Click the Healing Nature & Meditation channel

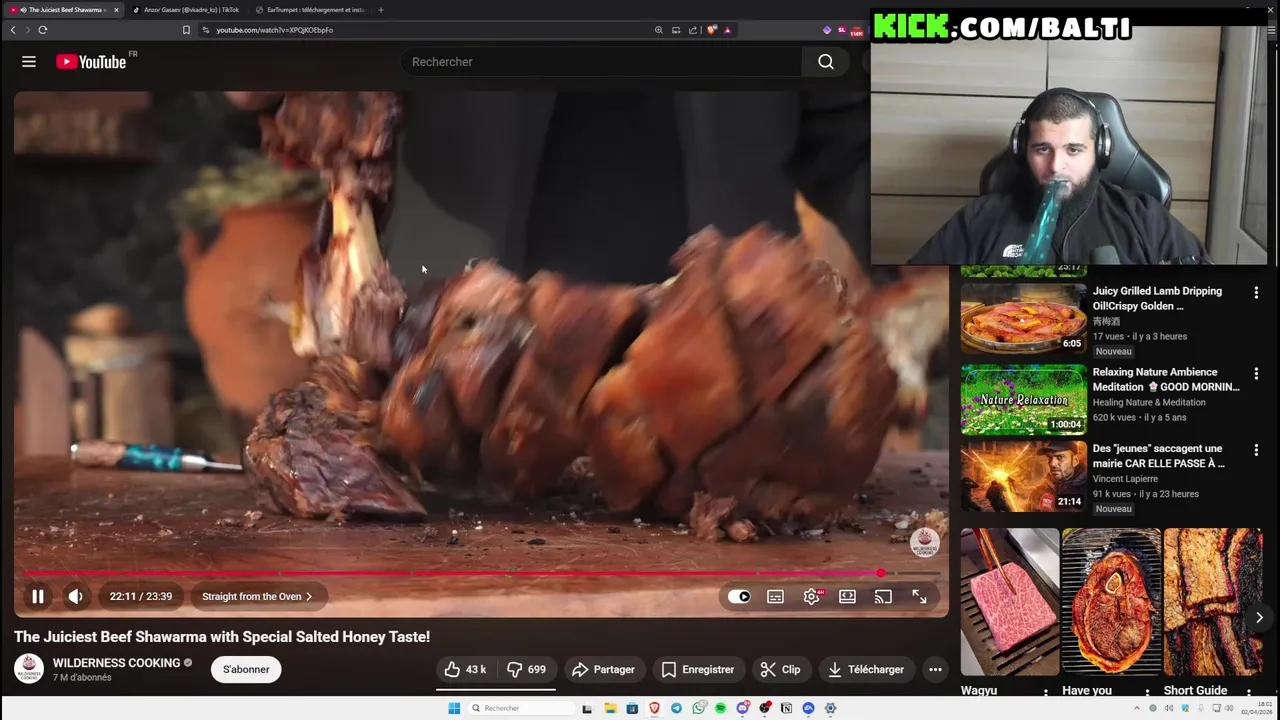click(1149, 402)
